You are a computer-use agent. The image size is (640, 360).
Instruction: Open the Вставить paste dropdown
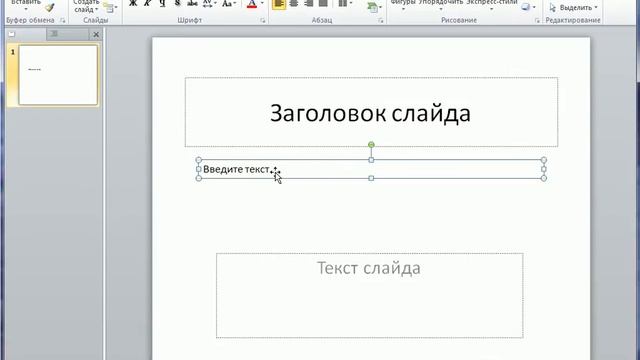pyautogui.click(x=26, y=6)
